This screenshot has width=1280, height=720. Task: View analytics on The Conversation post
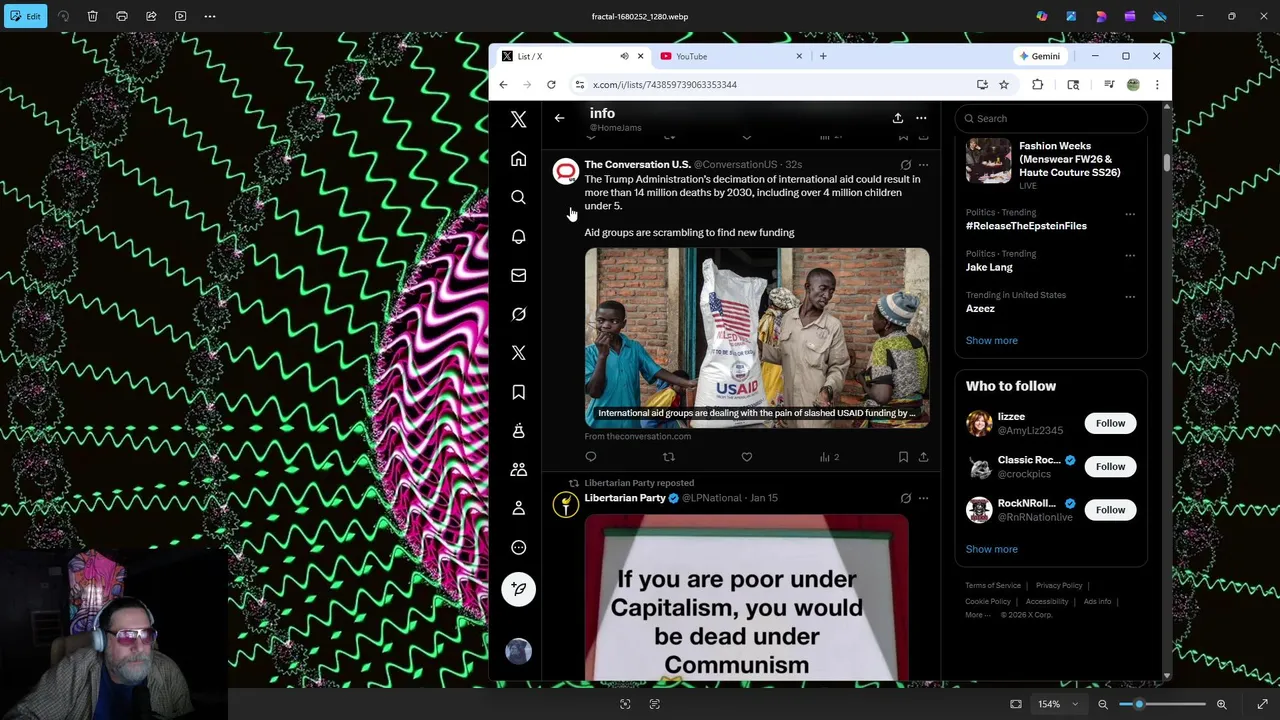click(829, 457)
